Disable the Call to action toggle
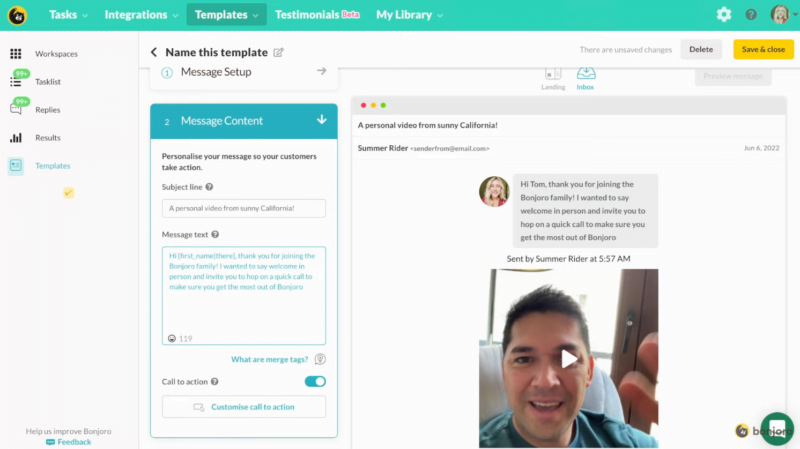 click(x=315, y=381)
